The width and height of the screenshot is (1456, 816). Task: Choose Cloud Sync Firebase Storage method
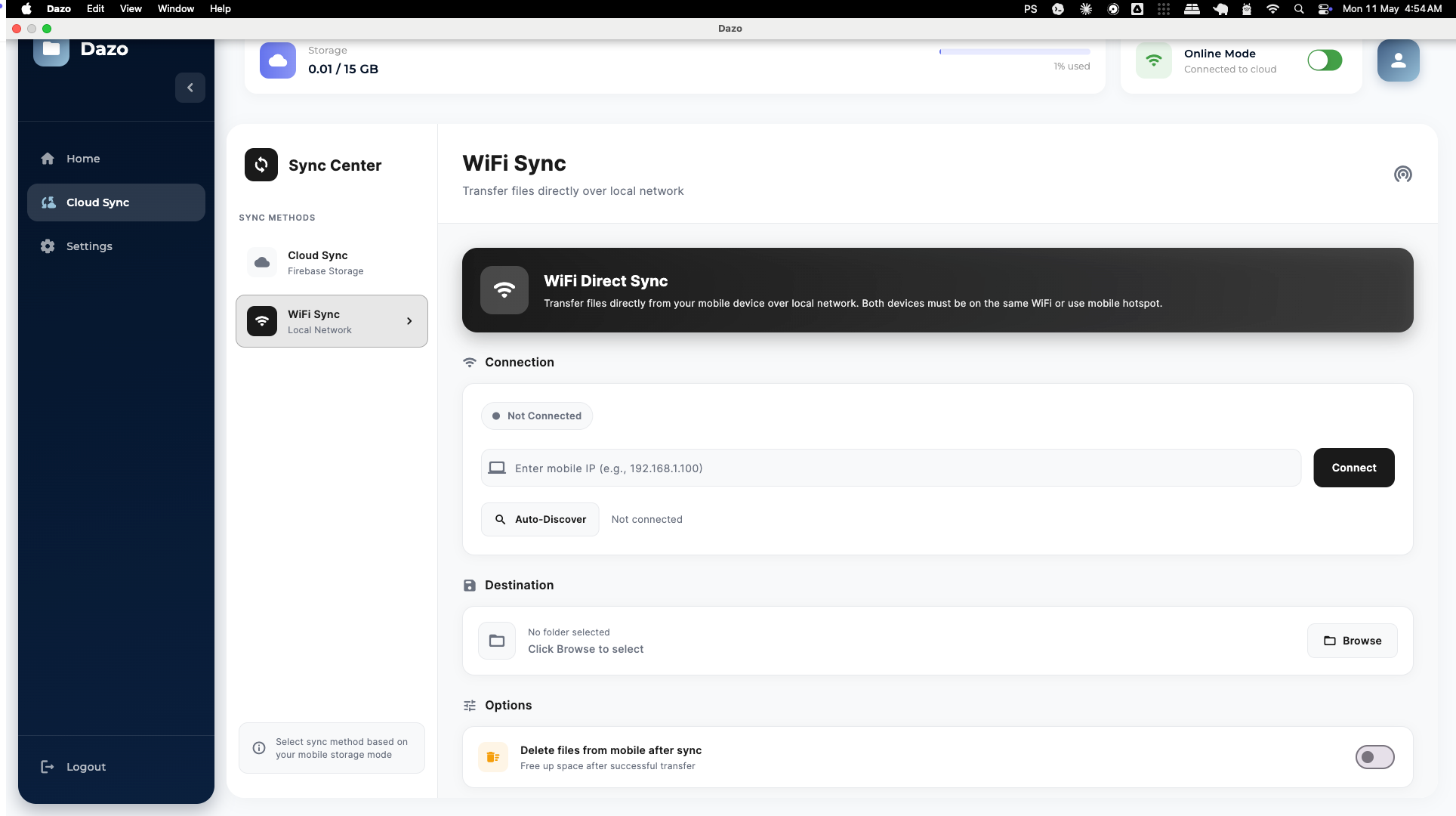332,262
